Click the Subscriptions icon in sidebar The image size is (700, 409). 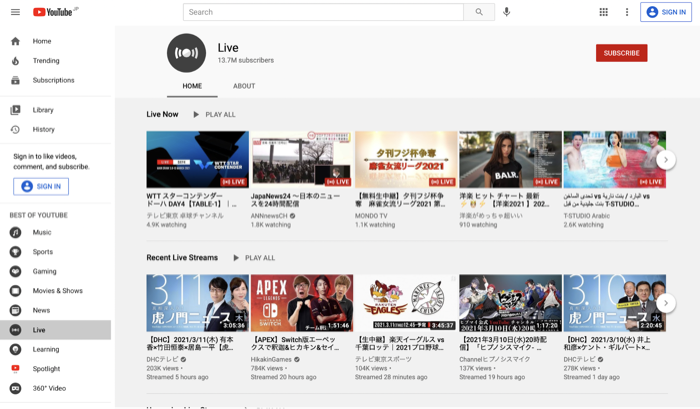[x=15, y=80]
